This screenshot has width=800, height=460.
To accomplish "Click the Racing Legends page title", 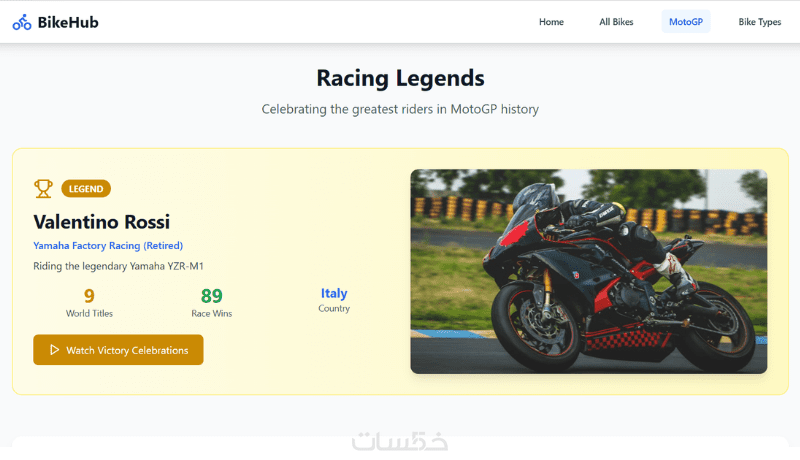I will coord(401,78).
